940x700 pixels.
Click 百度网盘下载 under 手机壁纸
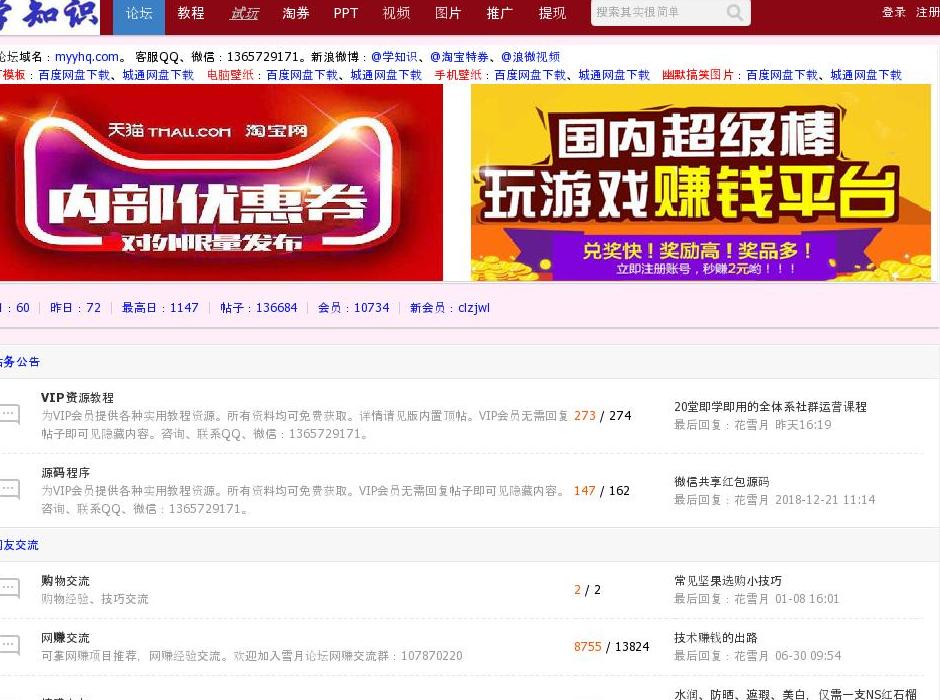click(530, 75)
